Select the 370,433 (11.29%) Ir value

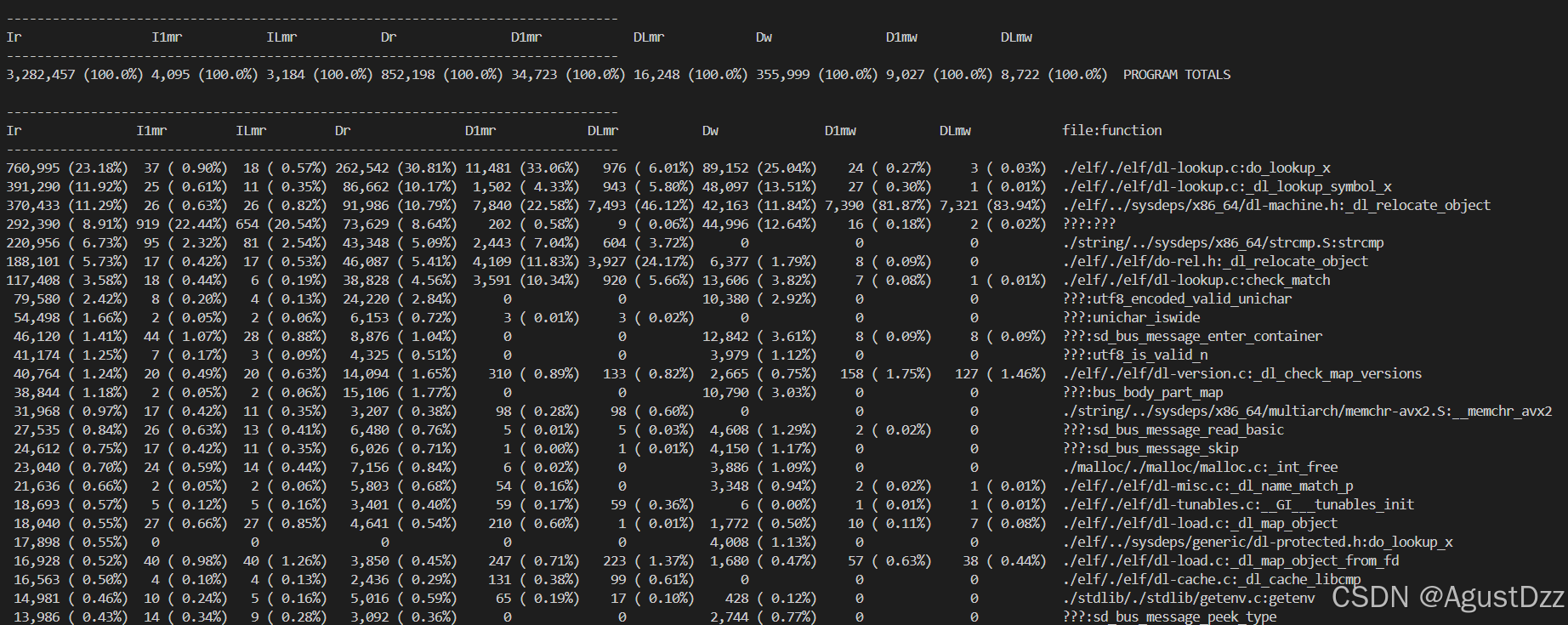pyautogui.click(x=67, y=206)
